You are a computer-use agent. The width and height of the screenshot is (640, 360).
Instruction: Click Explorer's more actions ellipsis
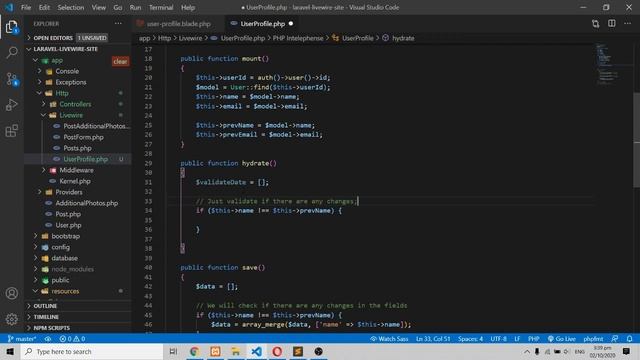click(118, 24)
